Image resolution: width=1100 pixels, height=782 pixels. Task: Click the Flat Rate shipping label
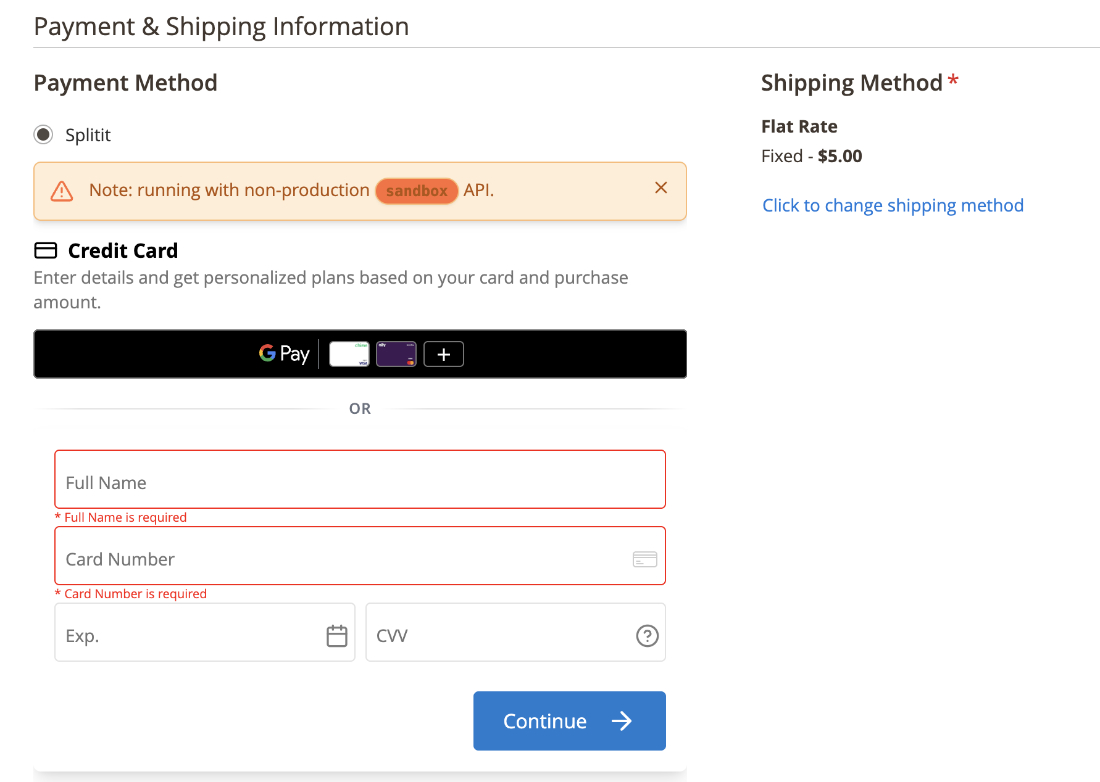(799, 126)
